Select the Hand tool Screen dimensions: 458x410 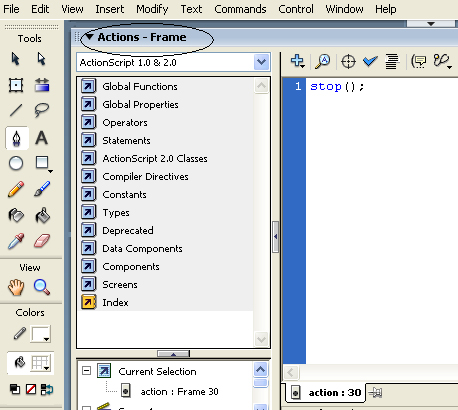(x=16, y=287)
